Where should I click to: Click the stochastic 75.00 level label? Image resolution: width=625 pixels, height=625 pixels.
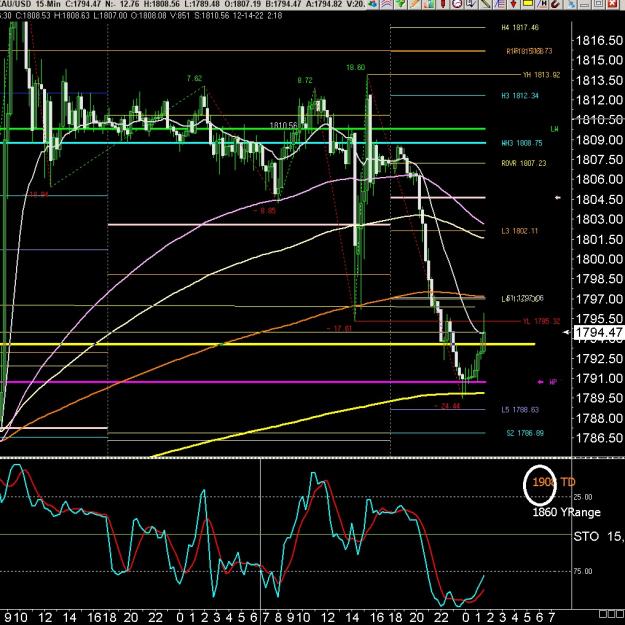click(x=582, y=571)
